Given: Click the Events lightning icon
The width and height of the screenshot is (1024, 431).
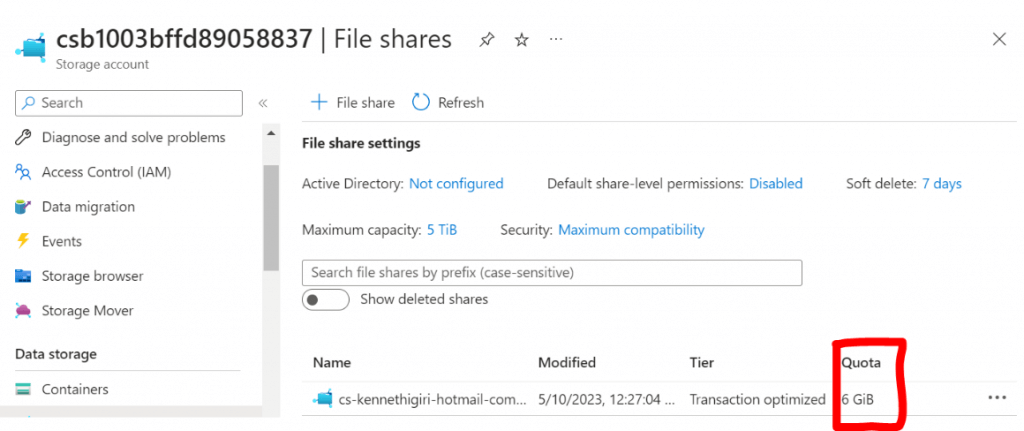Looking at the screenshot, I should pos(23,241).
